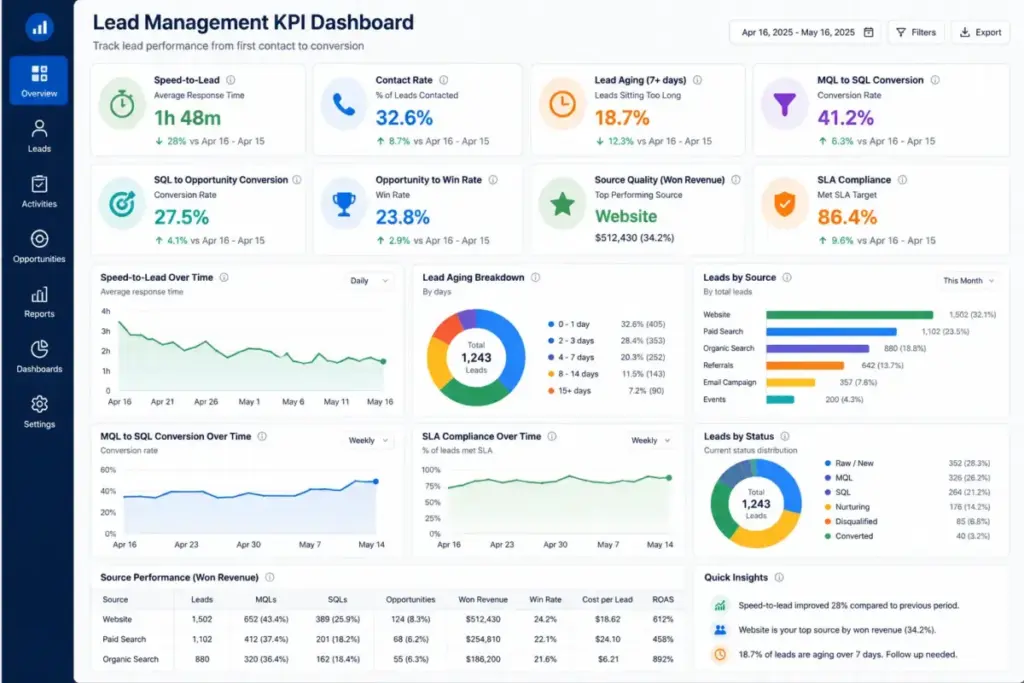
Task: Click the Cost per Lead column header
Action: (x=607, y=599)
